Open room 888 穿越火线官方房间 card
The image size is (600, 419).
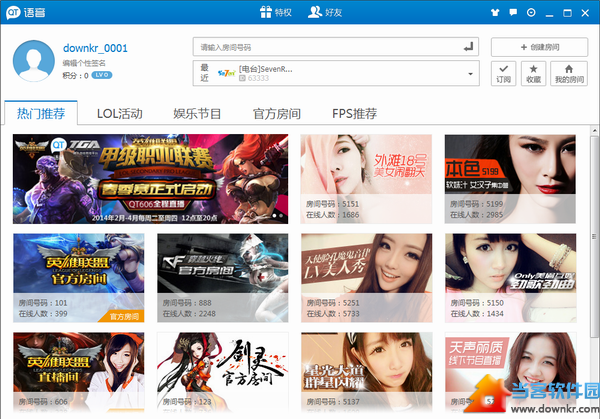[222, 278]
